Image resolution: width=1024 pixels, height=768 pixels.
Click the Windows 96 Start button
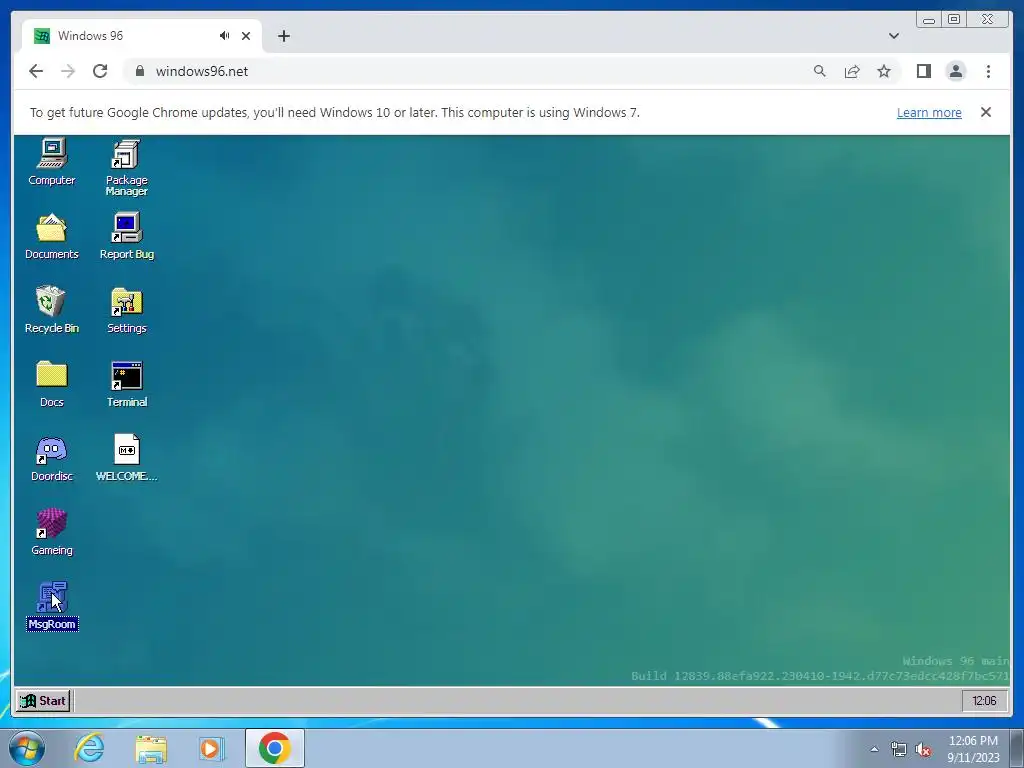tap(43, 701)
